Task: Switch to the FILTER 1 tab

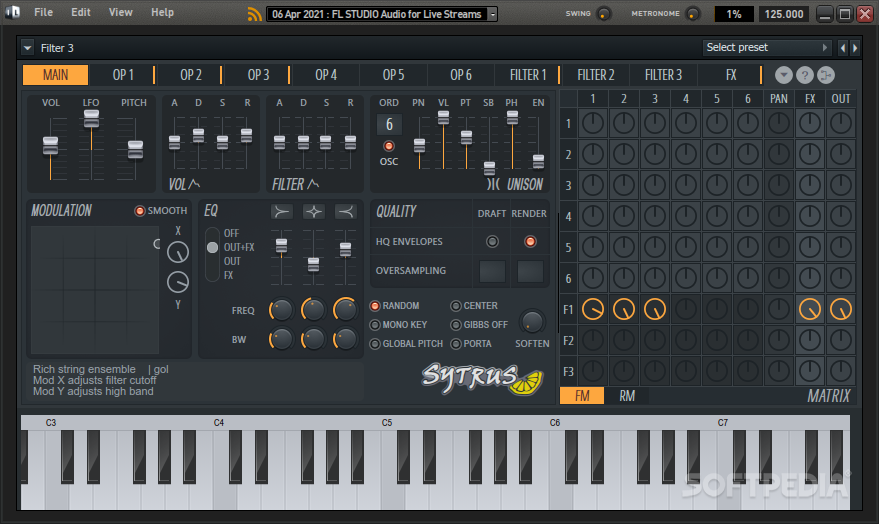Action: 528,75
